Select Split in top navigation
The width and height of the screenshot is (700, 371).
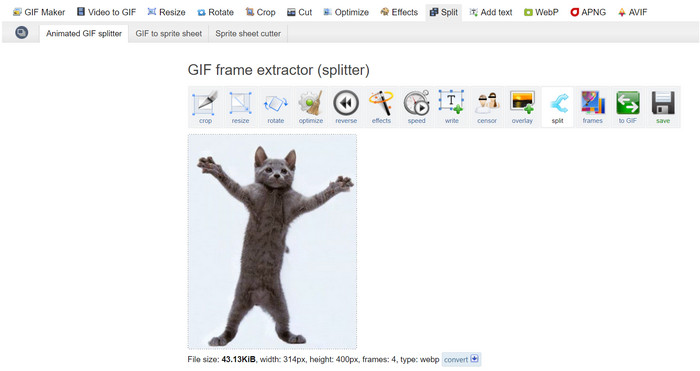[x=443, y=12]
